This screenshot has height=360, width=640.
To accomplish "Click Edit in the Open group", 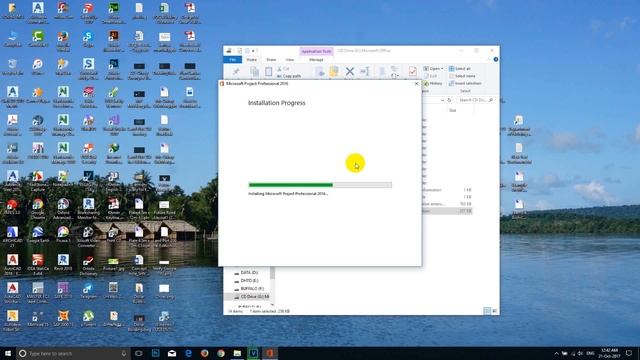I will click(431, 76).
